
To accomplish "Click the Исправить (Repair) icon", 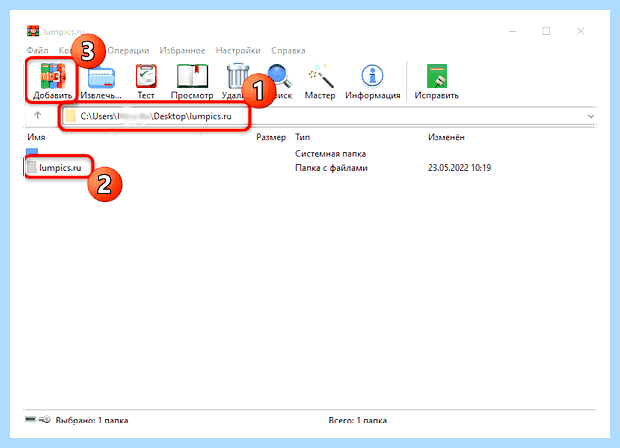I will coord(437,76).
